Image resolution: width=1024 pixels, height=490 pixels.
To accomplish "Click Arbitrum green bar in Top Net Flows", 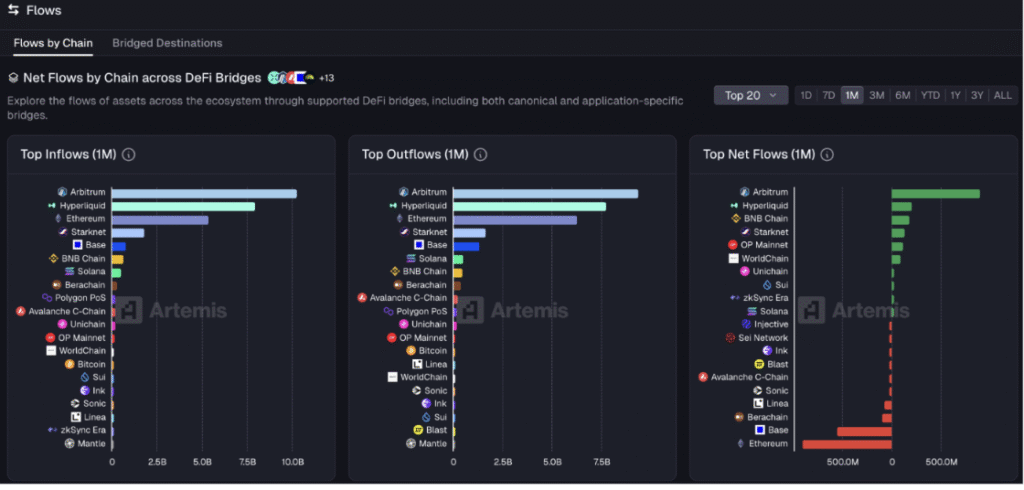I will [x=935, y=193].
